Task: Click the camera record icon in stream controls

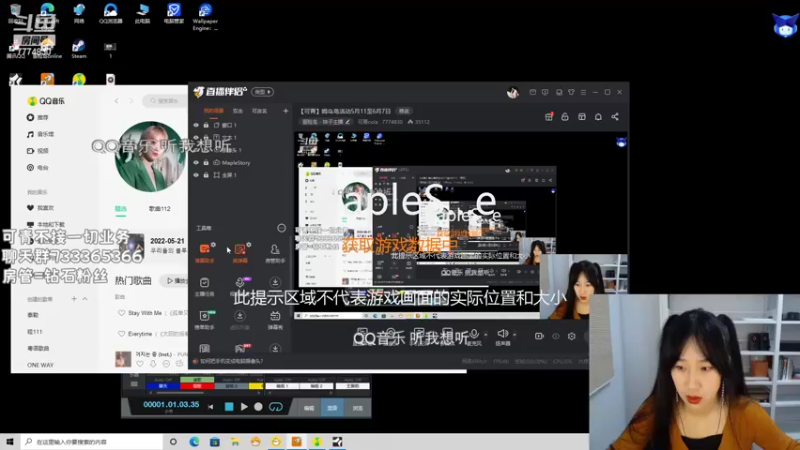Action: tap(539, 336)
